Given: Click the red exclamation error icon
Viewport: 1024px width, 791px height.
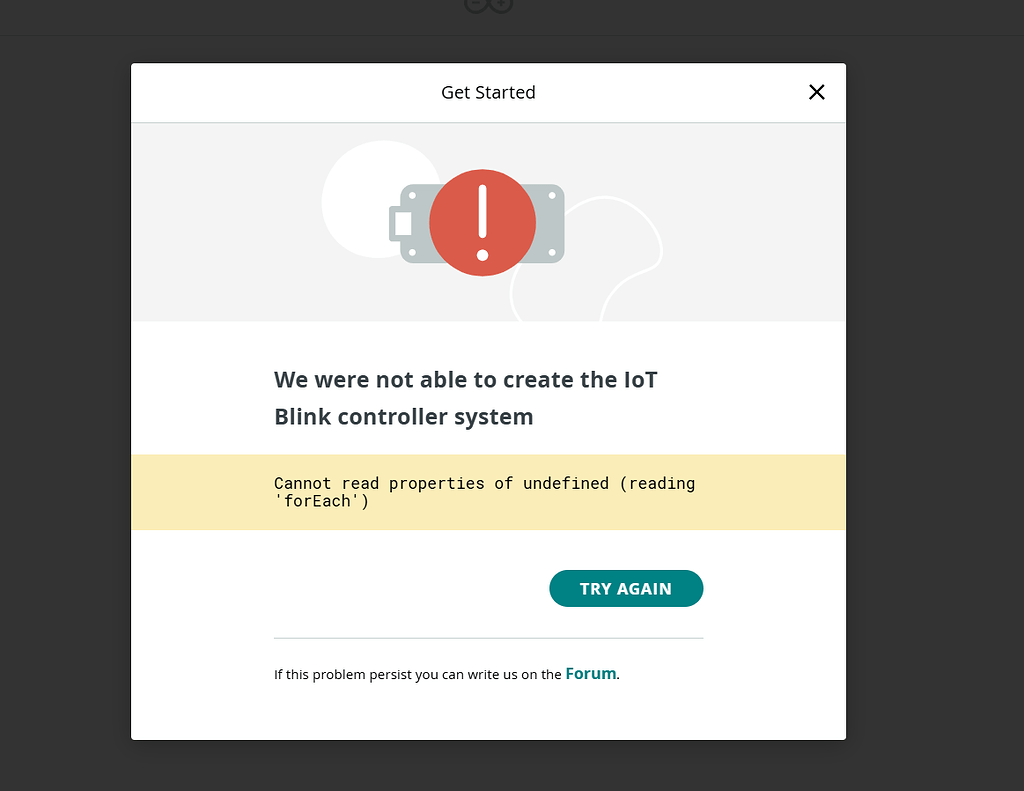Looking at the screenshot, I should click(x=482, y=223).
